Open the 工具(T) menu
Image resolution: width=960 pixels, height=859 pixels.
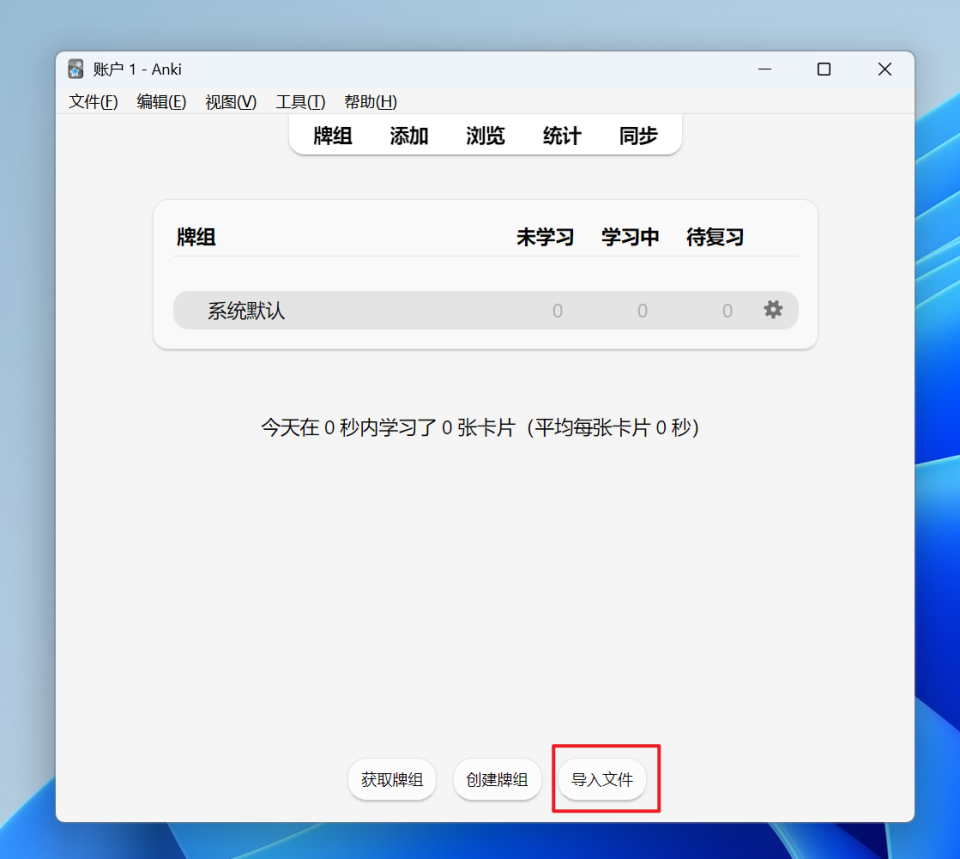coord(300,102)
